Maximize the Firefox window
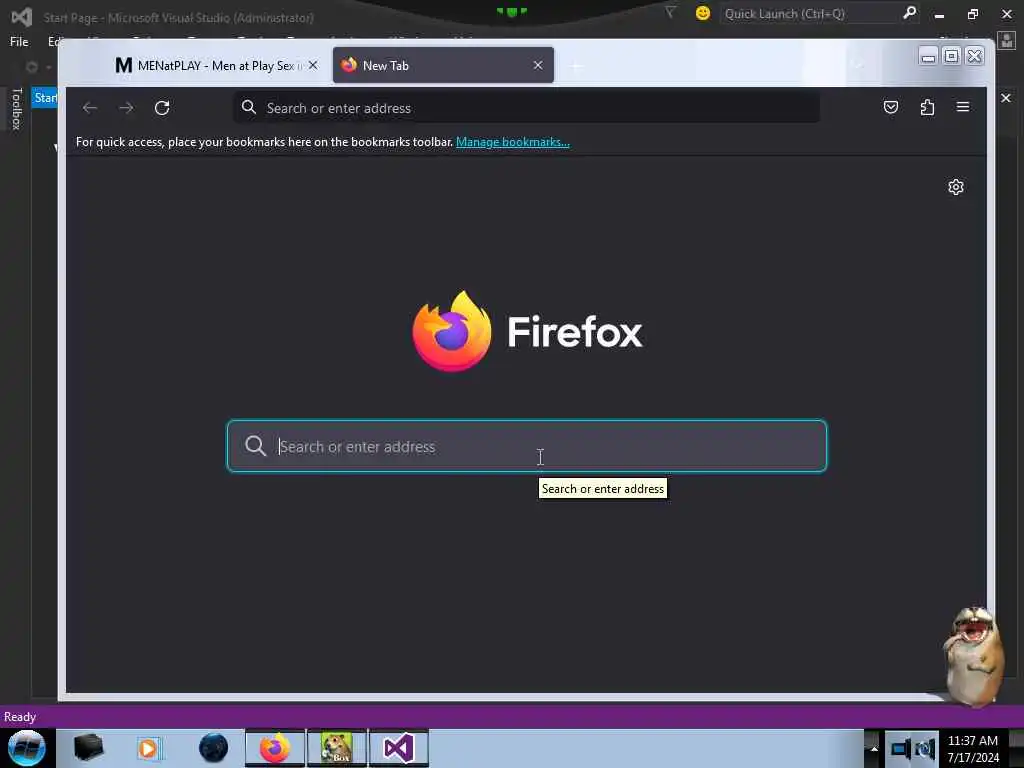1024x768 pixels. tap(952, 56)
